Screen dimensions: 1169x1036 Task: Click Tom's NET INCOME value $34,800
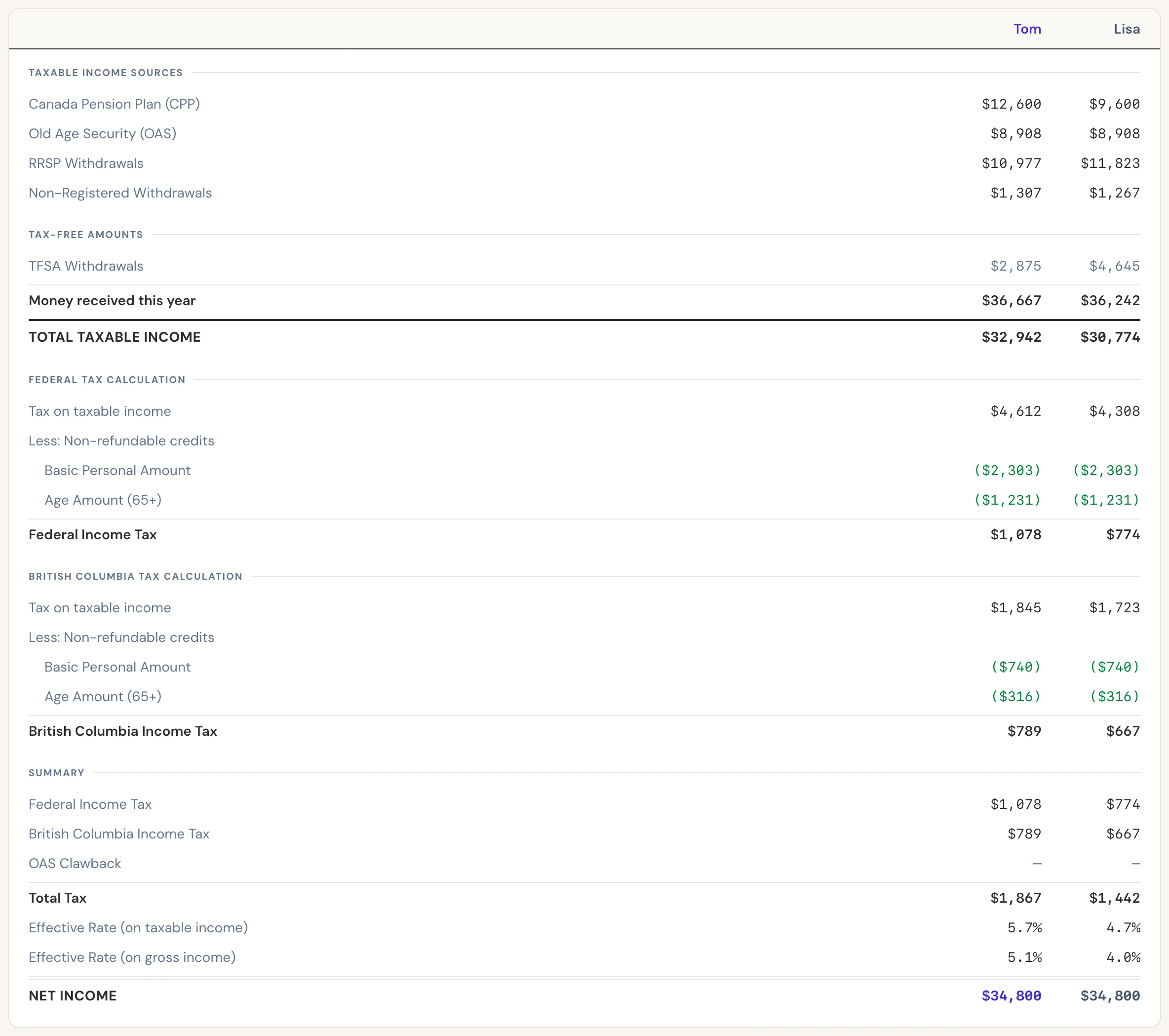click(1011, 996)
